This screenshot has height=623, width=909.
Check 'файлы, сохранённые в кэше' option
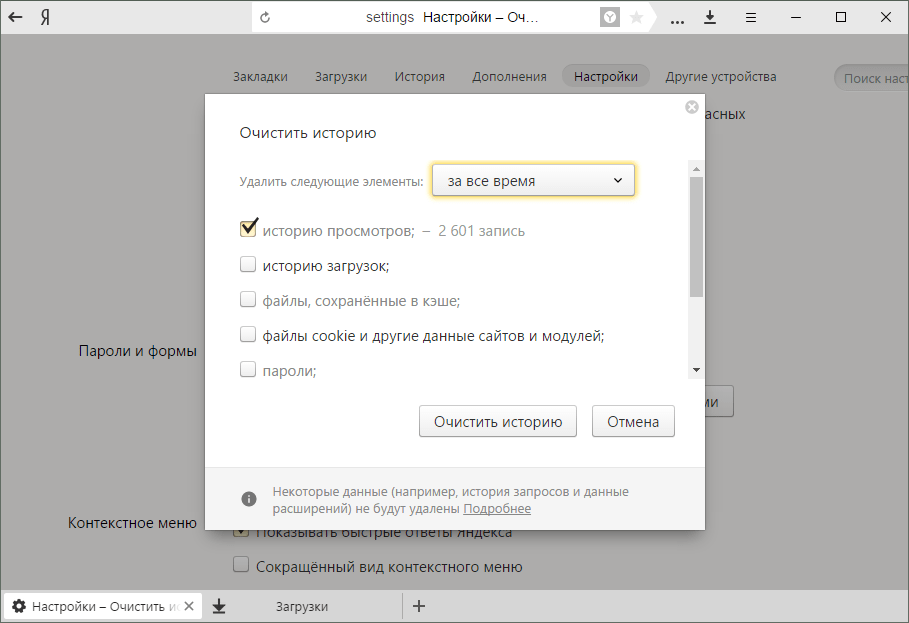(248, 299)
